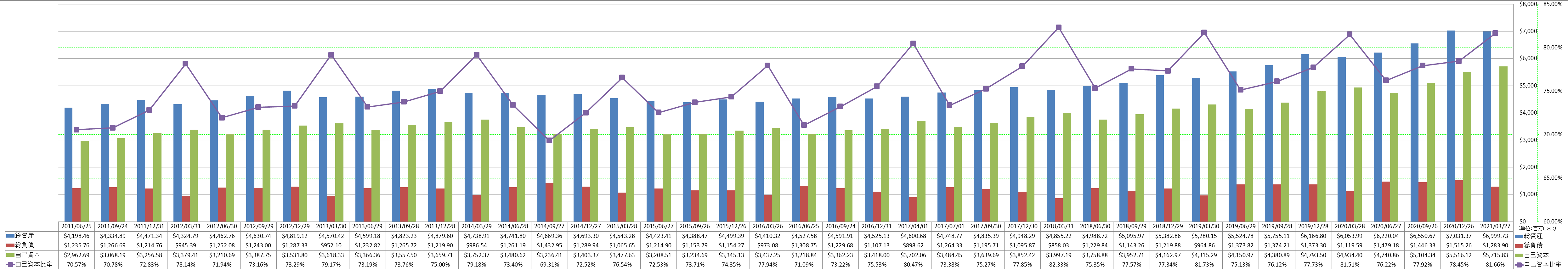Click the red 総負債 bar for 2011/06/25

point(77,205)
